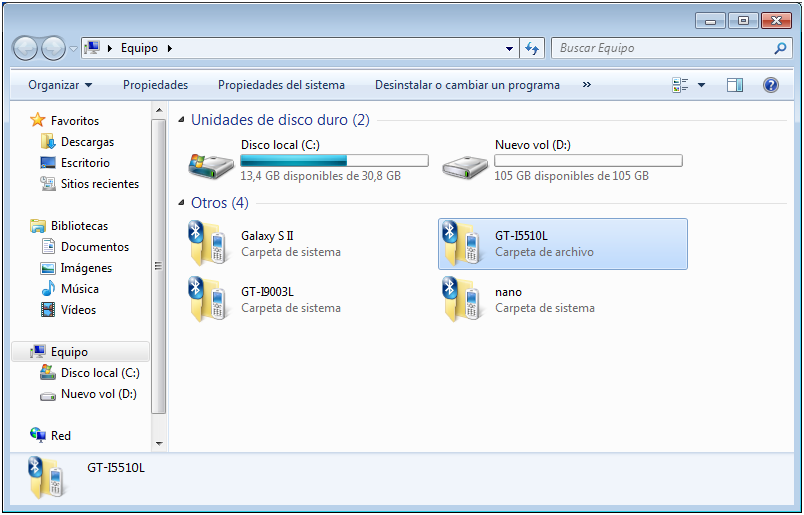
Task: Click sidebar scrollbar up arrow
Action: (158, 110)
